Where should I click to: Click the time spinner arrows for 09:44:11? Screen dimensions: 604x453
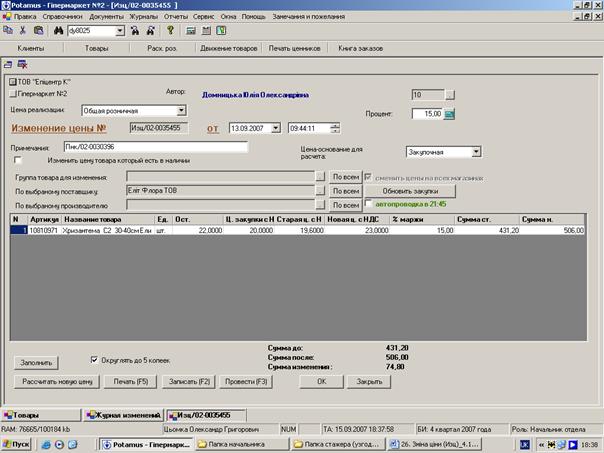[335, 128]
